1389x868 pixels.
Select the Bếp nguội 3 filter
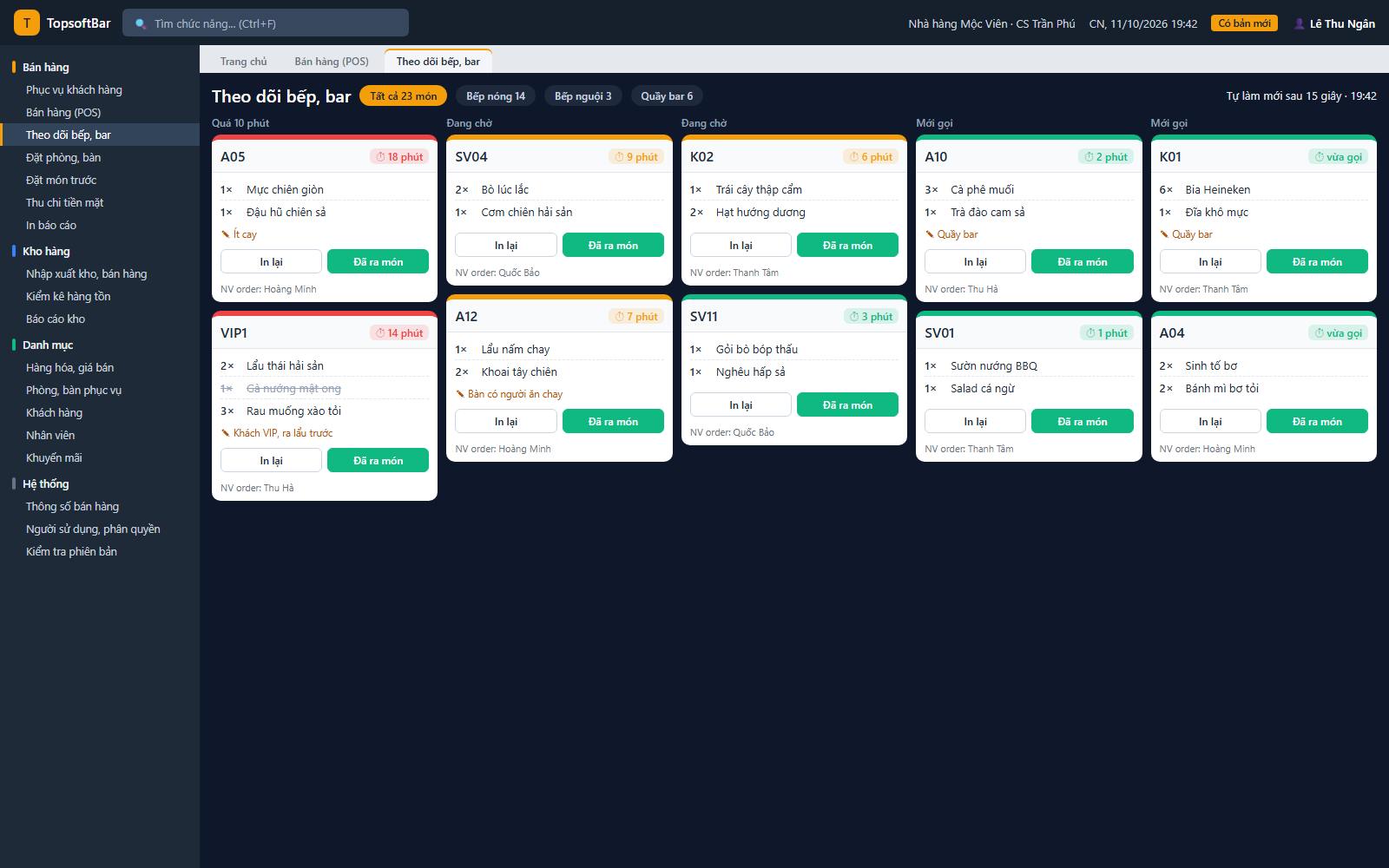pyautogui.click(x=583, y=96)
